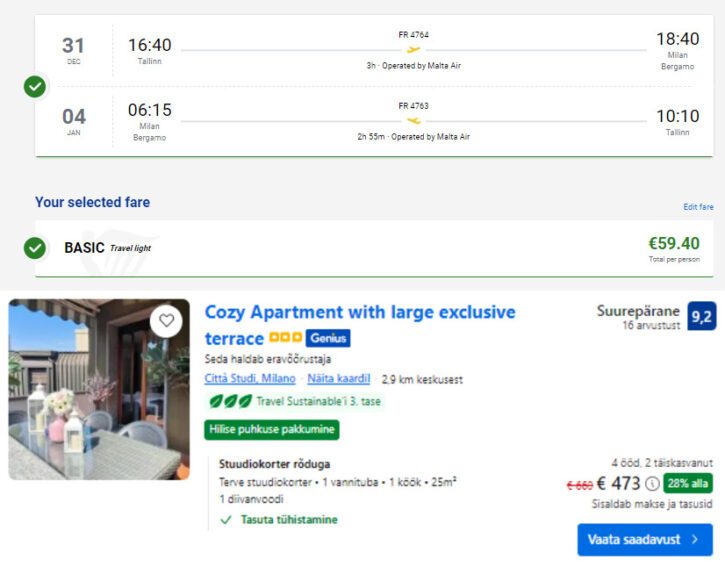Click the heart favorite icon on apartment photo
Screen dimensions: 725x567
click(166, 320)
